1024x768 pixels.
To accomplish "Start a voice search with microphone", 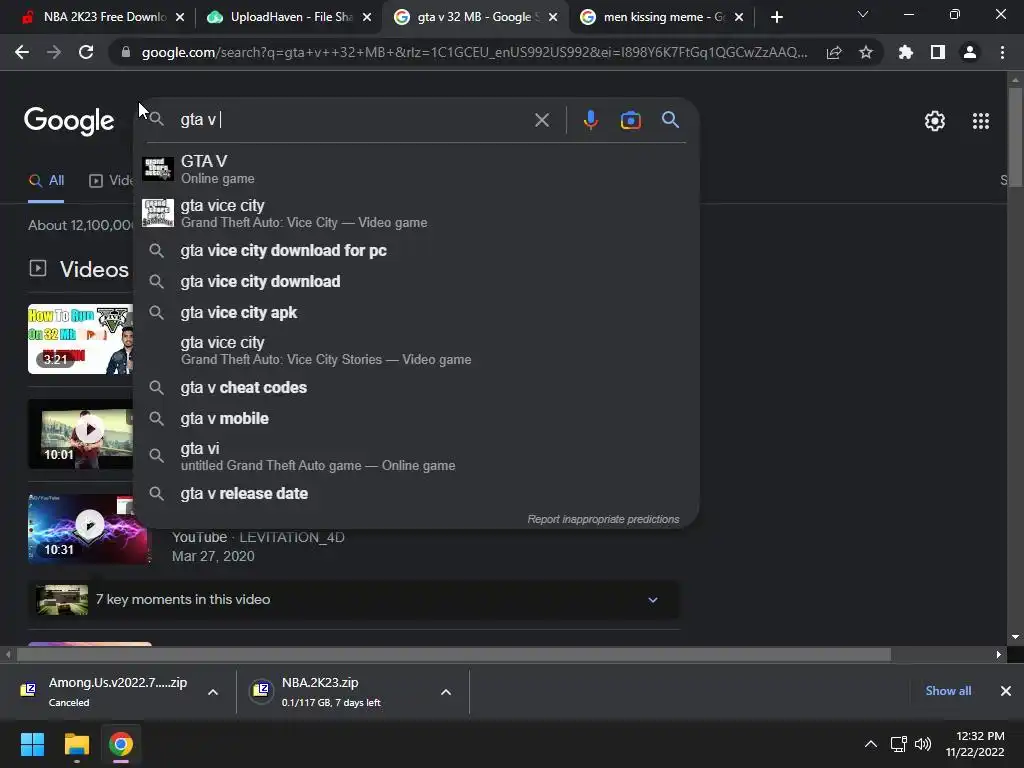I will click(x=590, y=120).
